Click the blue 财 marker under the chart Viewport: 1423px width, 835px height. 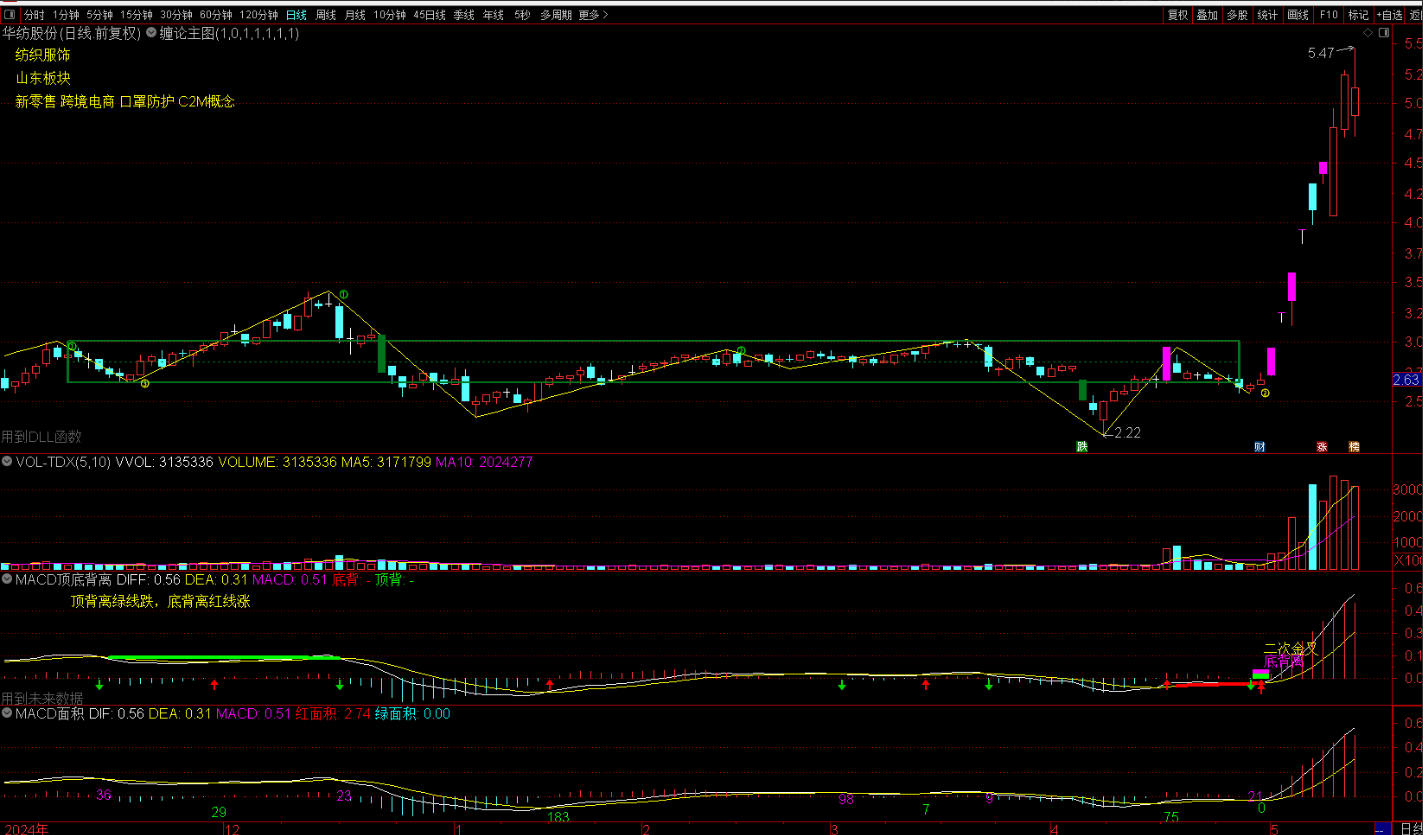coord(1260,447)
